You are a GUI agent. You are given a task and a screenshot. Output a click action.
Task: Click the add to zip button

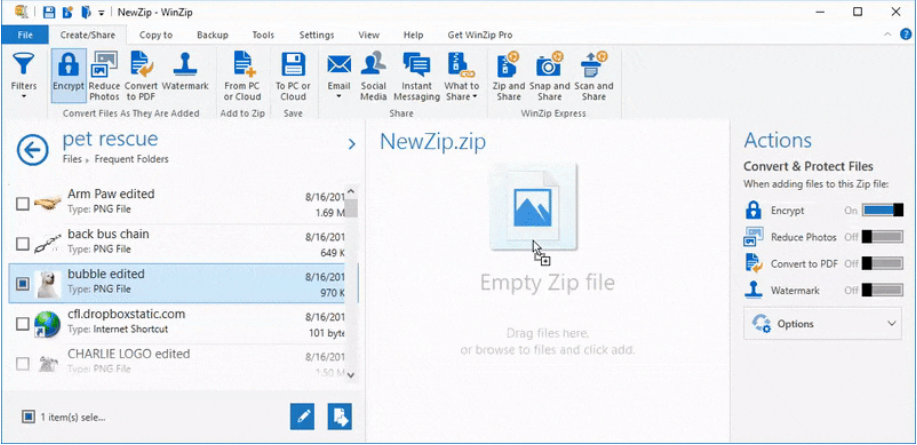click(x=340, y=417)
